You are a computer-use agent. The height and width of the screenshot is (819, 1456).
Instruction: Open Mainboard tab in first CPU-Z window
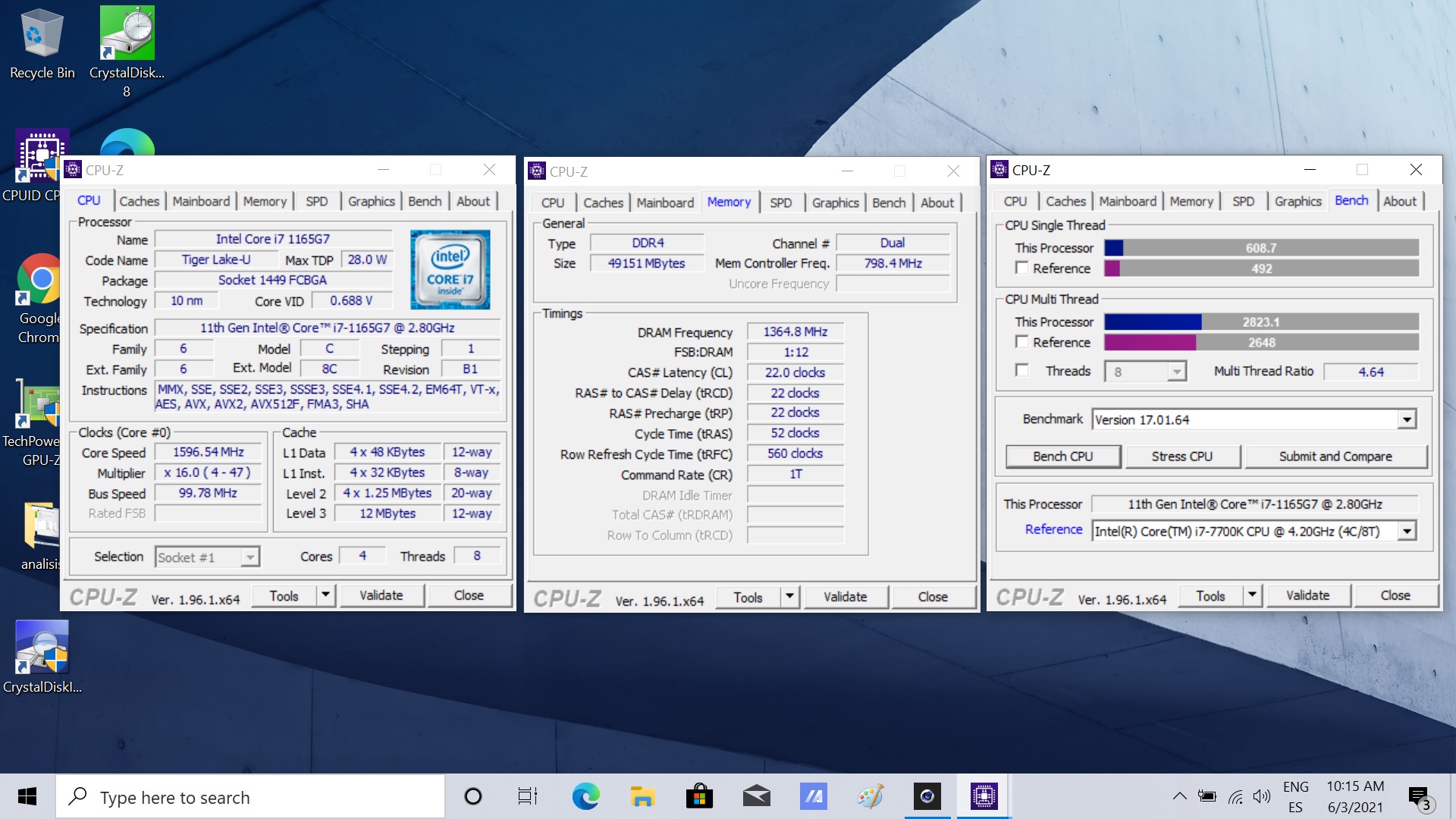coord(201,201)
